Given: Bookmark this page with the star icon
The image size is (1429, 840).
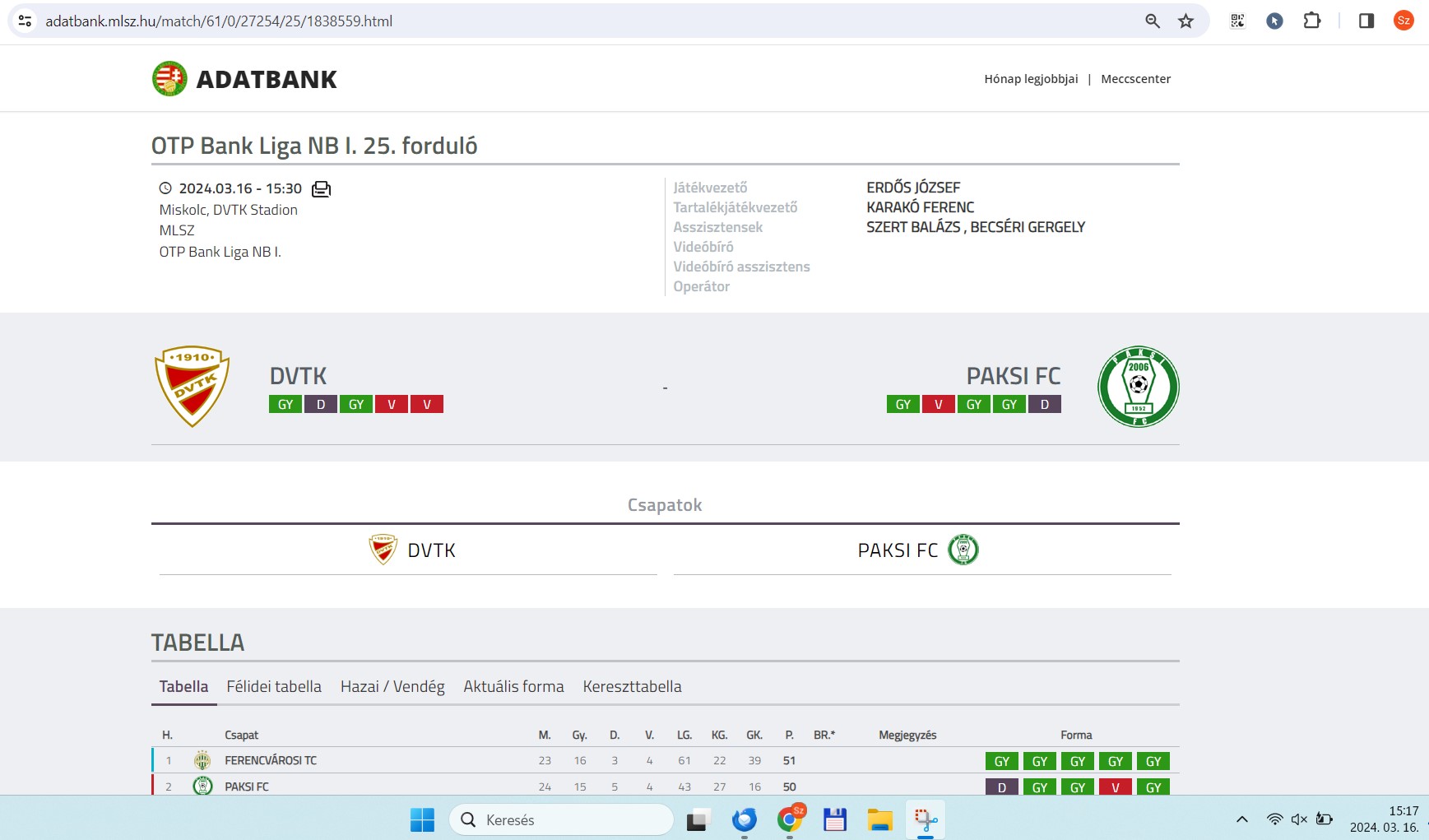Looking at the screenshot, I should (x=1185, y=21).
